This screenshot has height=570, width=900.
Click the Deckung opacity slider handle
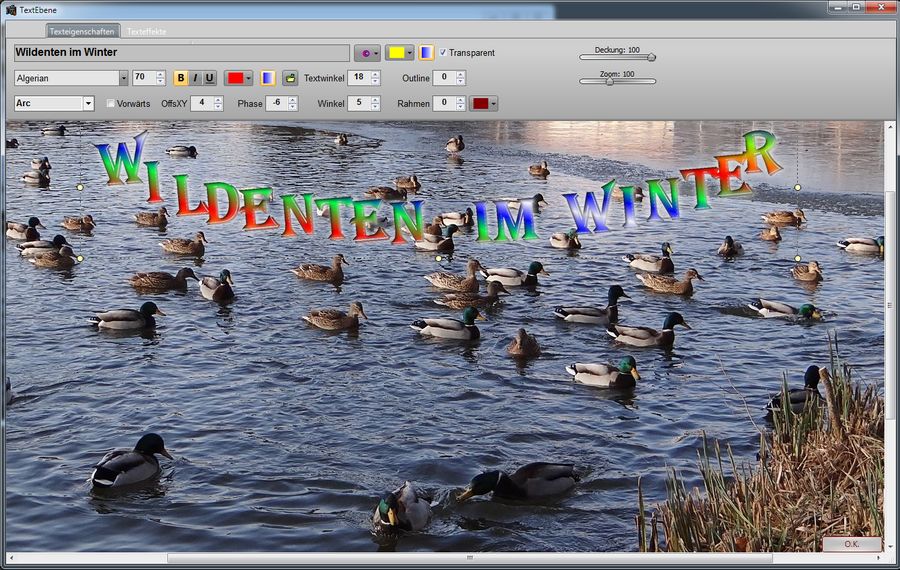(x=651, y=57)
